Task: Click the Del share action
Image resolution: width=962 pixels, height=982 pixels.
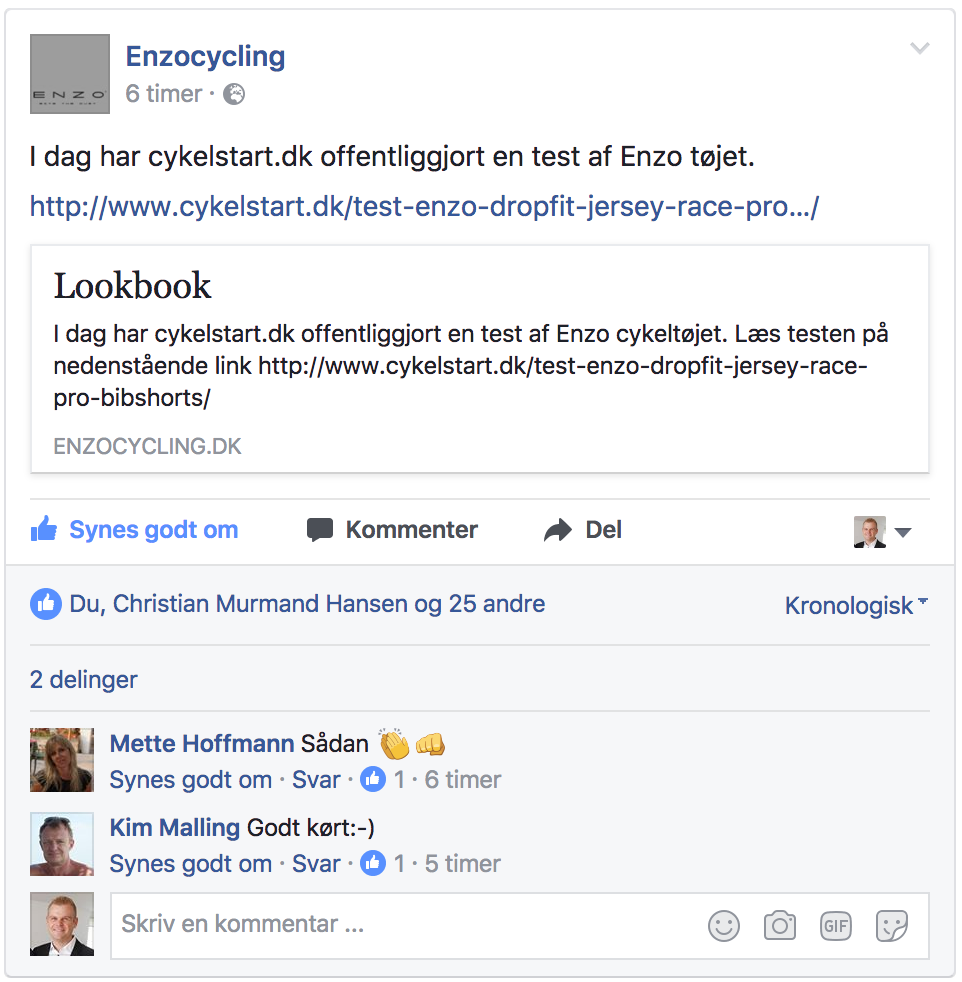Action: tap(582, 530)
